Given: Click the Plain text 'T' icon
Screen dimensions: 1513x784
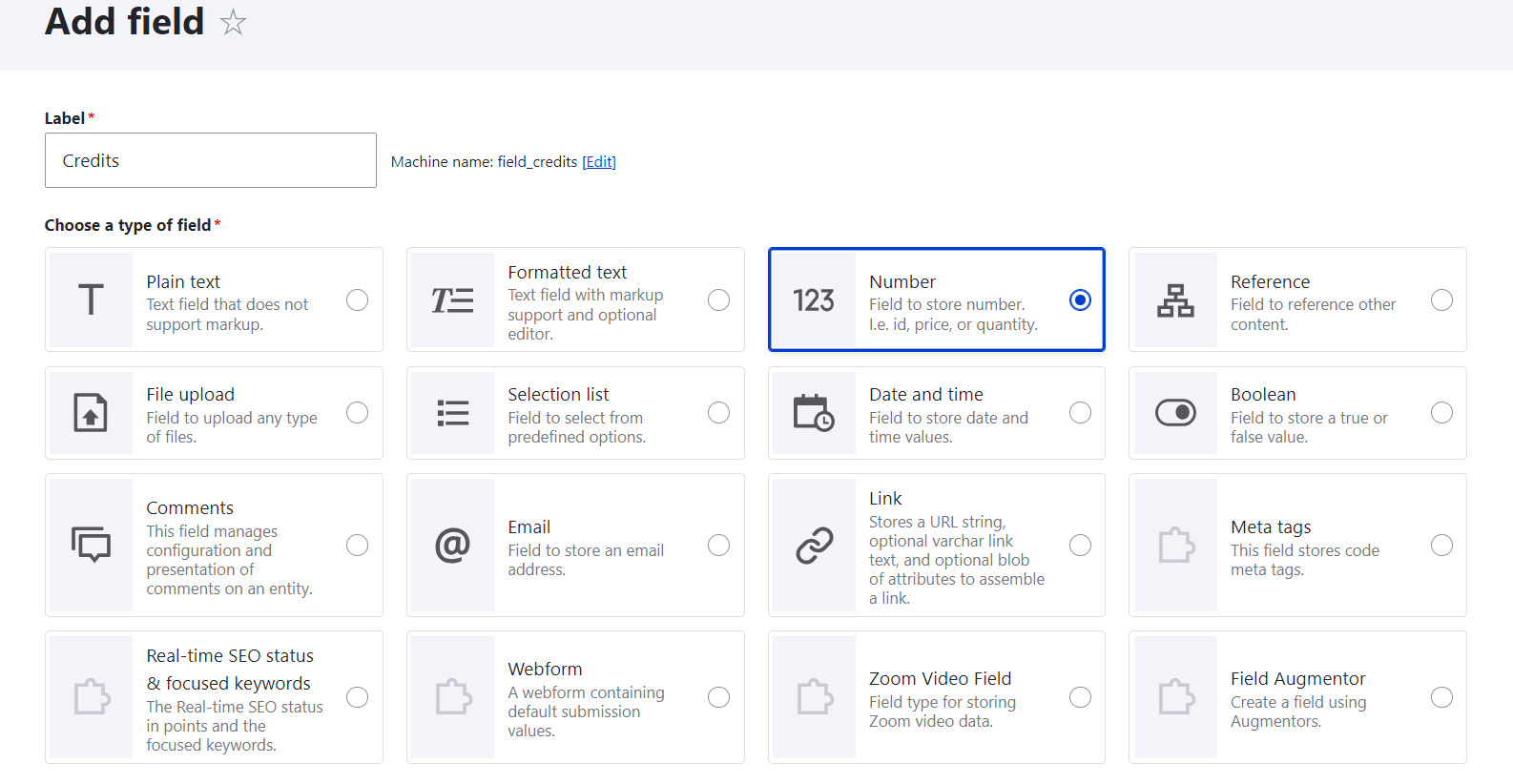Looking at the screenshot, I should click(91, 300).
